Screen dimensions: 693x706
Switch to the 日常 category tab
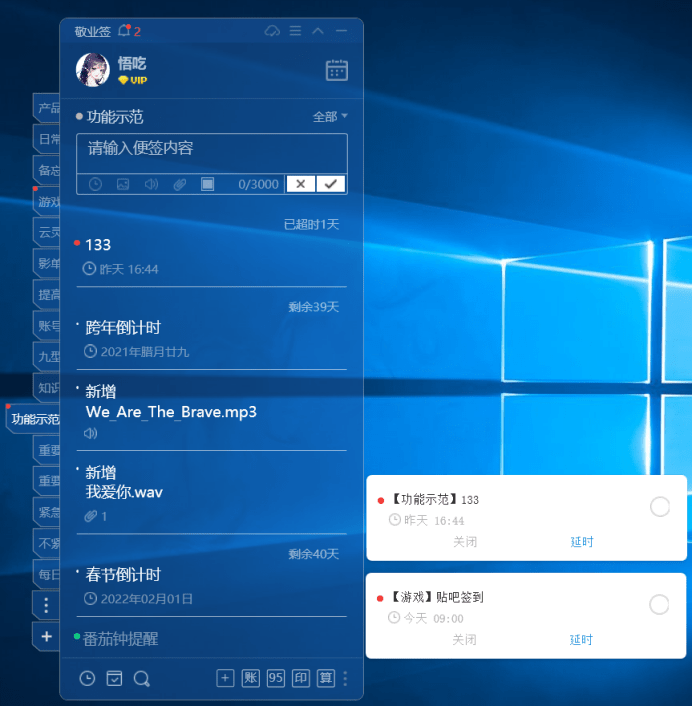click(47, 139)
